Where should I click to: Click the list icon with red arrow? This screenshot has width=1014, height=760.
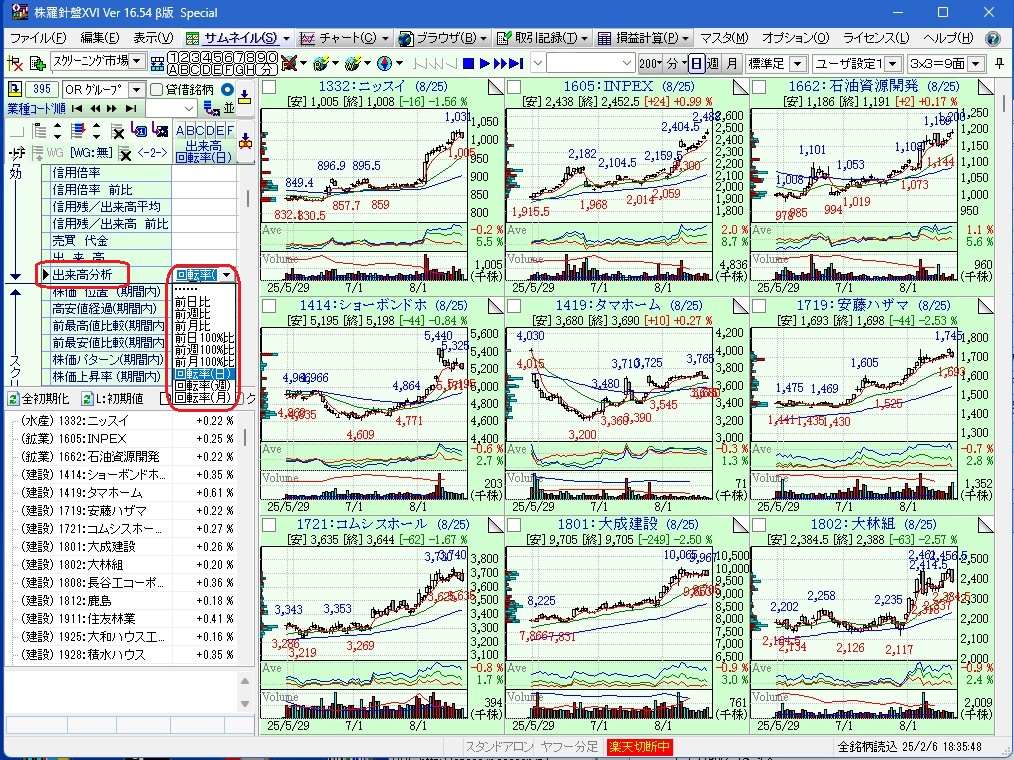coord(78,131)
